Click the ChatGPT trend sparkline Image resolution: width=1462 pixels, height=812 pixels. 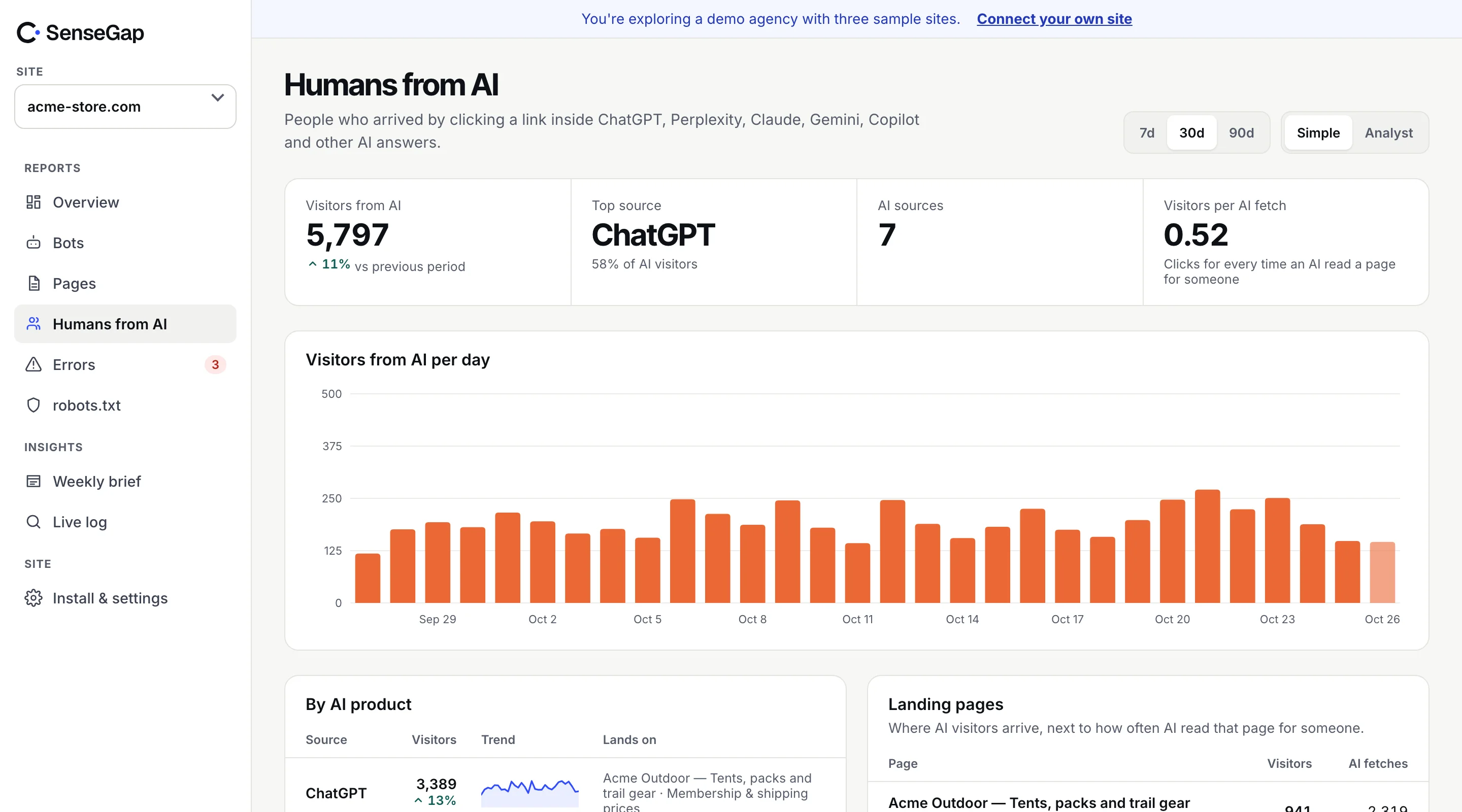pyautogui.click(x=529, y=793)
